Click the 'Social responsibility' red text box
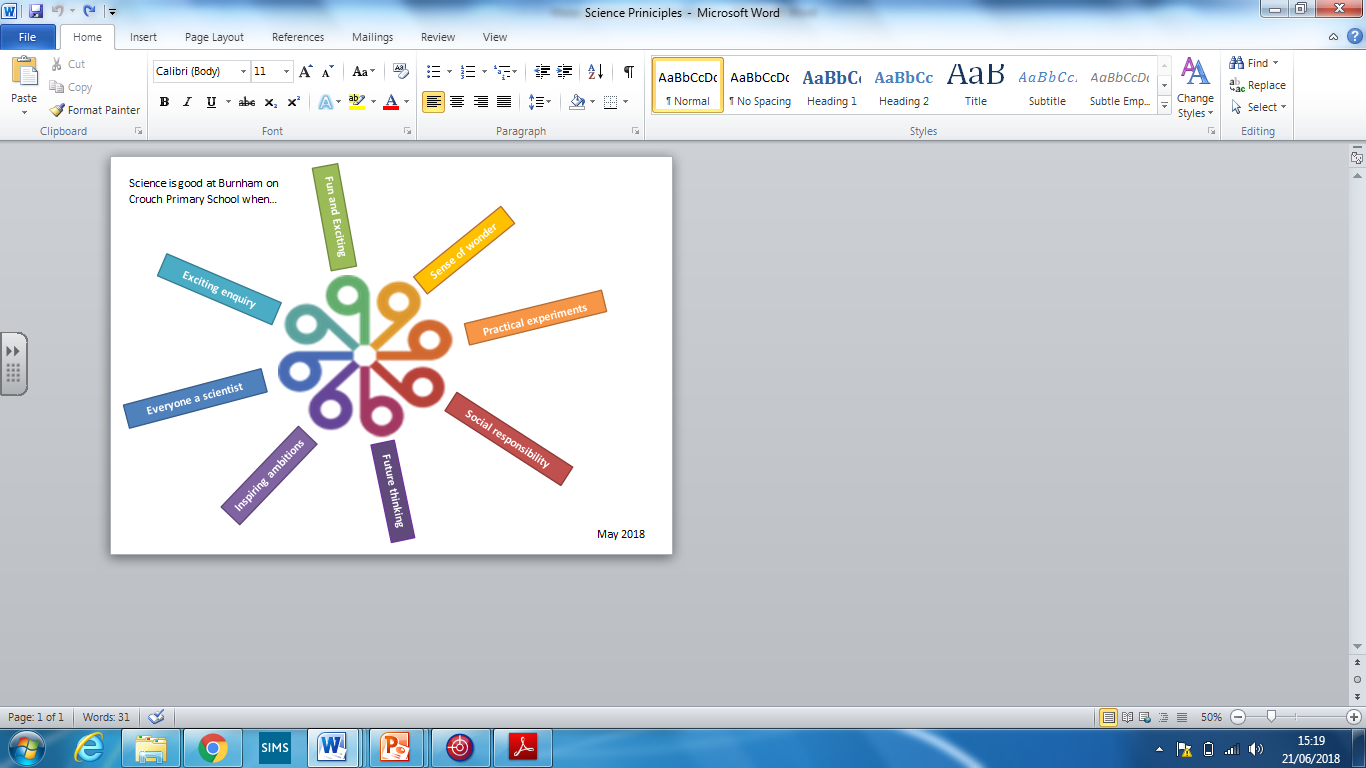The width and height of the screenshot is (1366, 768). 508,439
